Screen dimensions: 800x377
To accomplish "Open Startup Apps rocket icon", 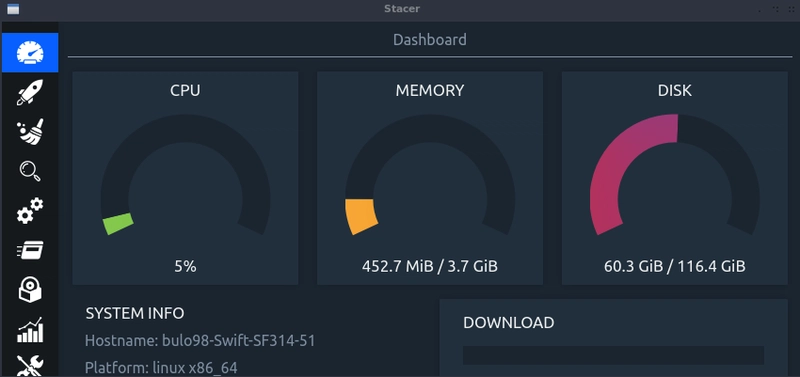I will pos(30,92).
